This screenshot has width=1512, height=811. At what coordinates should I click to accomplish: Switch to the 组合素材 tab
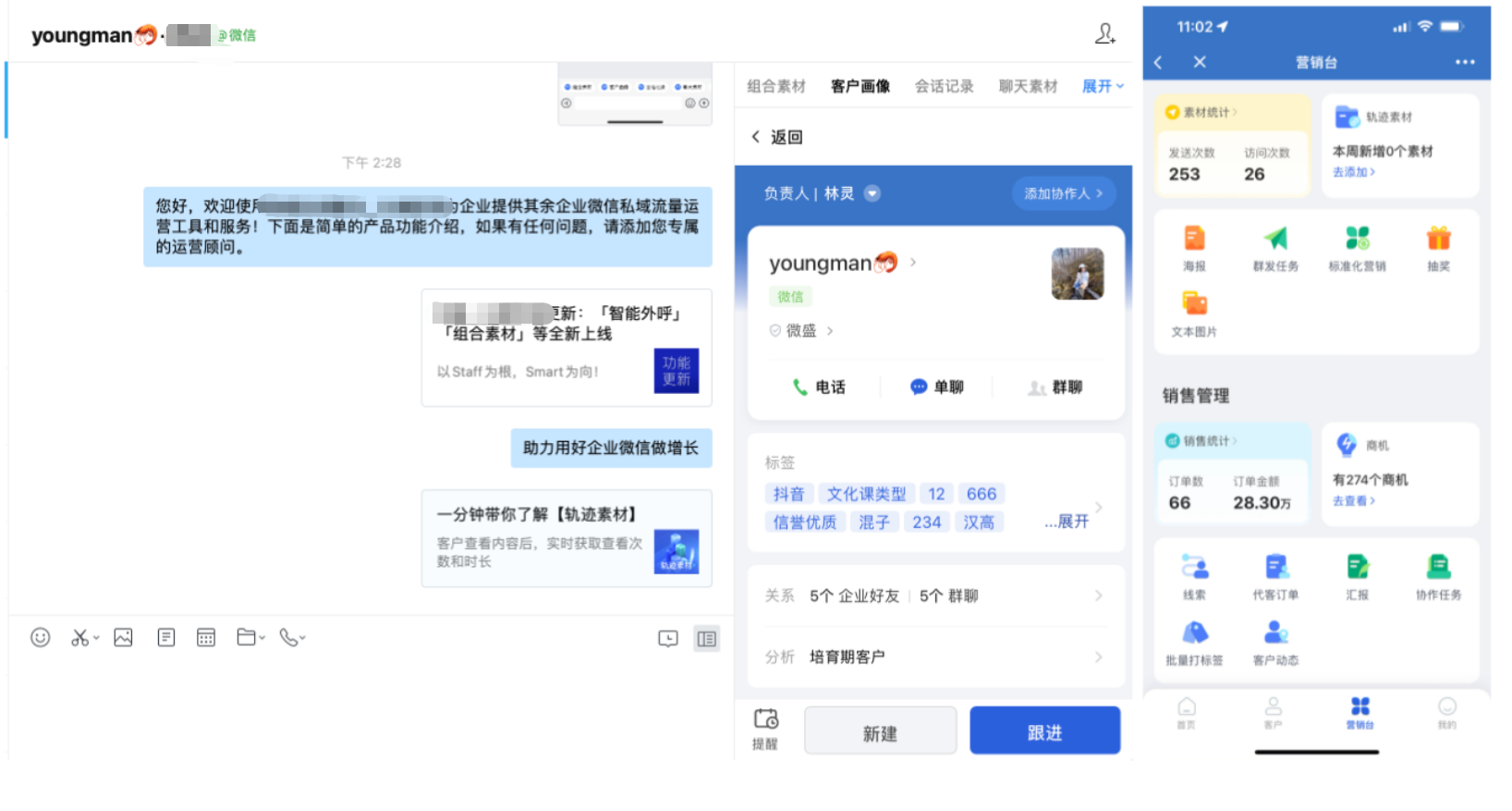coord(776,86)
